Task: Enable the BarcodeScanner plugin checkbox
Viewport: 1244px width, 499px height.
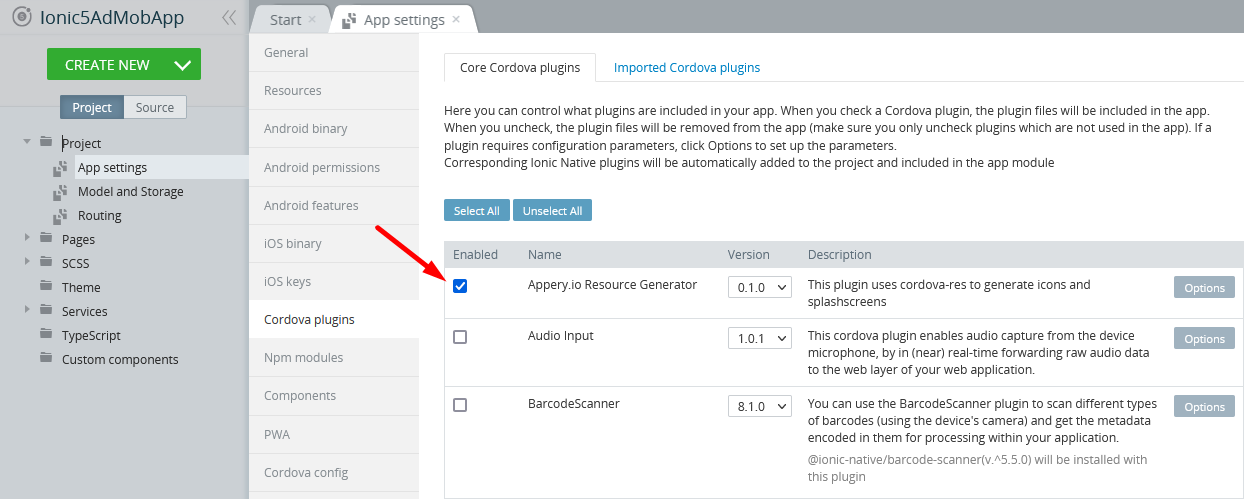Action: coord(460,405)
